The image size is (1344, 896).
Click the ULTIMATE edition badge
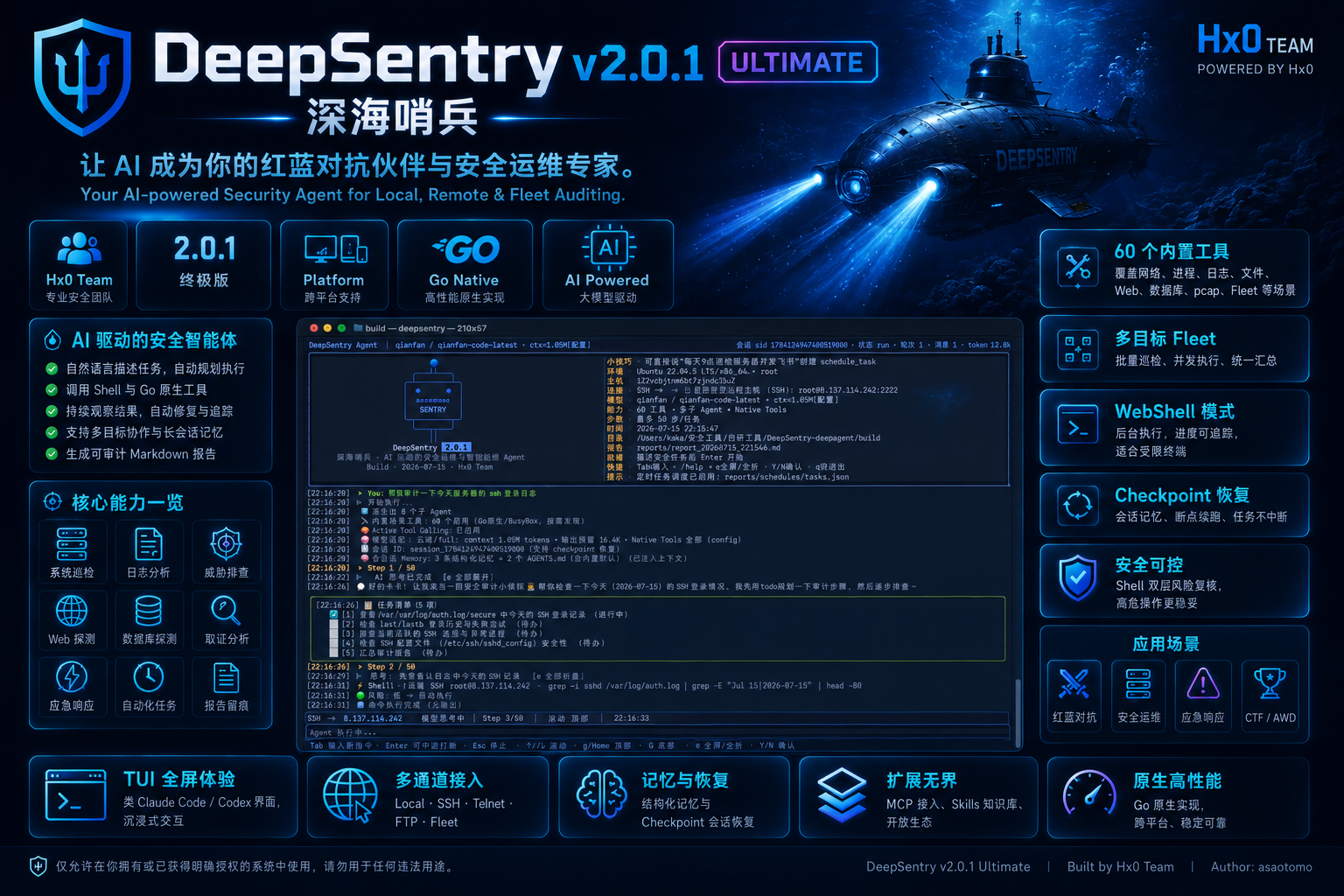tap(797, 62)
